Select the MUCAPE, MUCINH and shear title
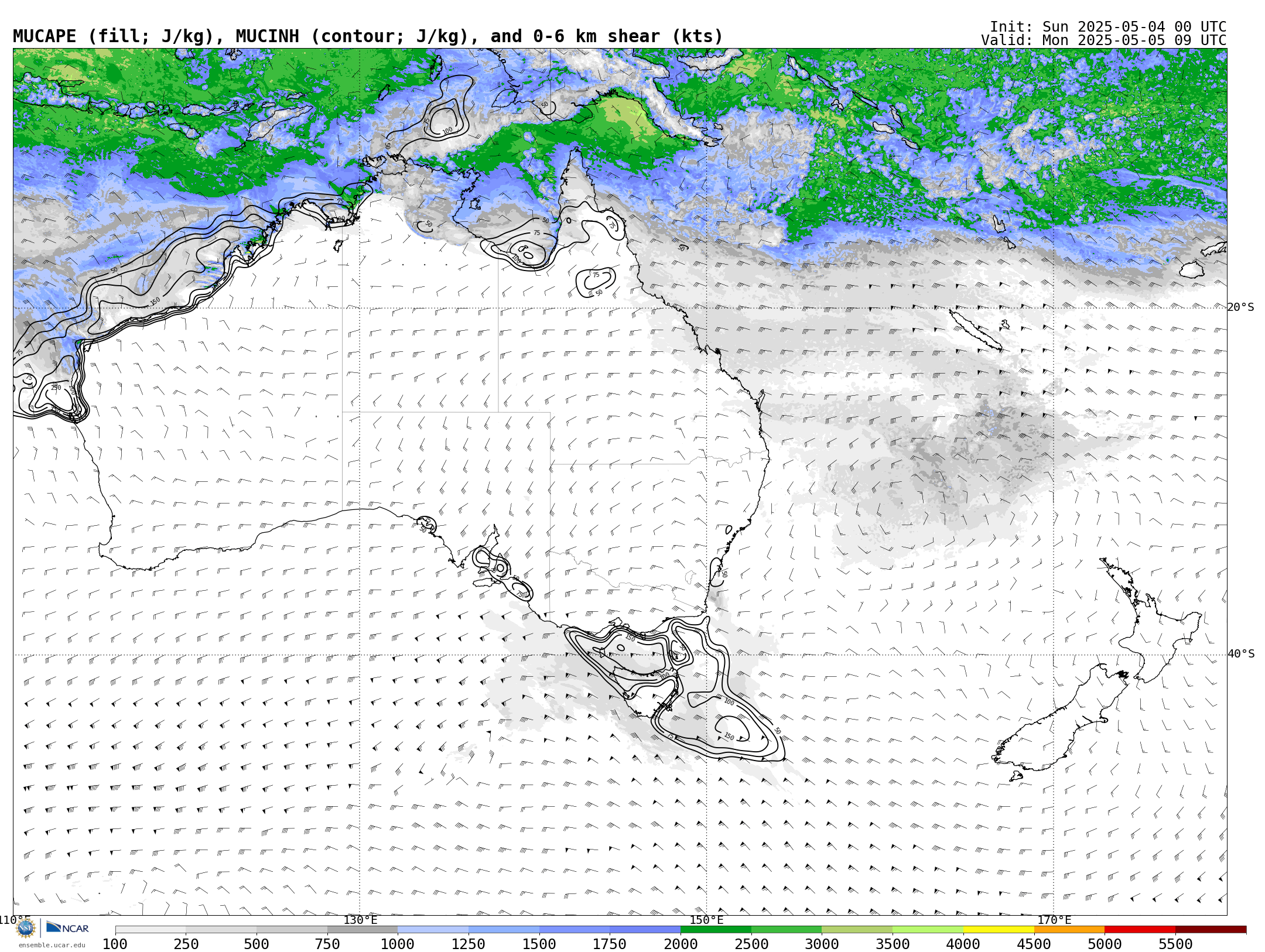 tap(368, 36)
